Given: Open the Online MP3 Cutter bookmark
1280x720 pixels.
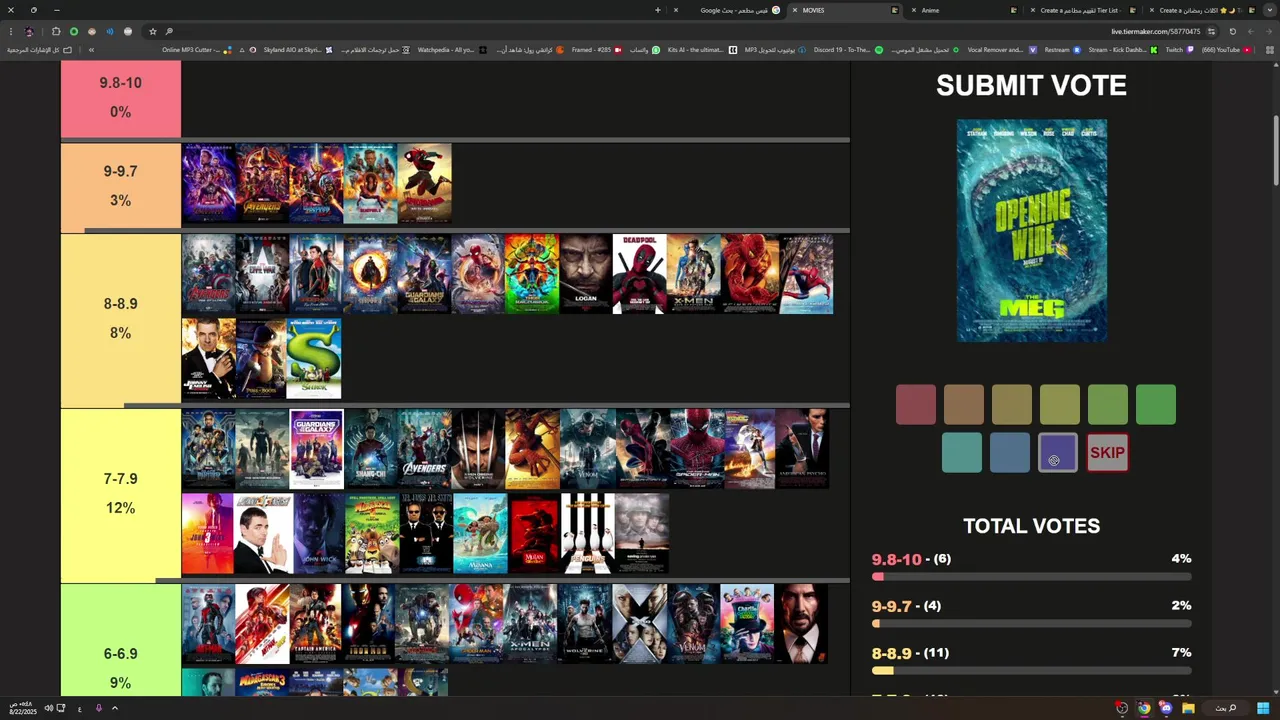Looking at the screenshot, I should click(197, 50).
